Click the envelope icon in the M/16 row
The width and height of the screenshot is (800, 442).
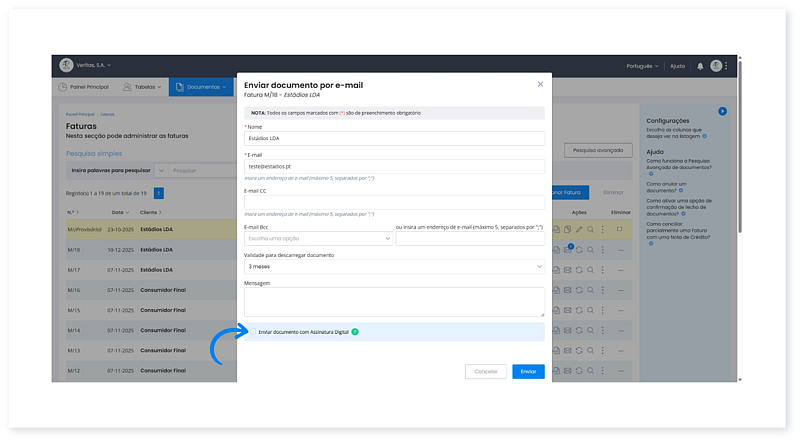tap(567, 290)
